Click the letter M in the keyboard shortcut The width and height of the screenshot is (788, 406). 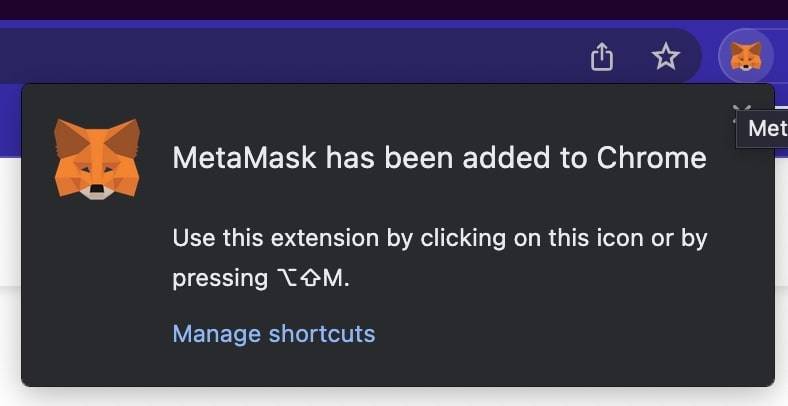point(332,278)
